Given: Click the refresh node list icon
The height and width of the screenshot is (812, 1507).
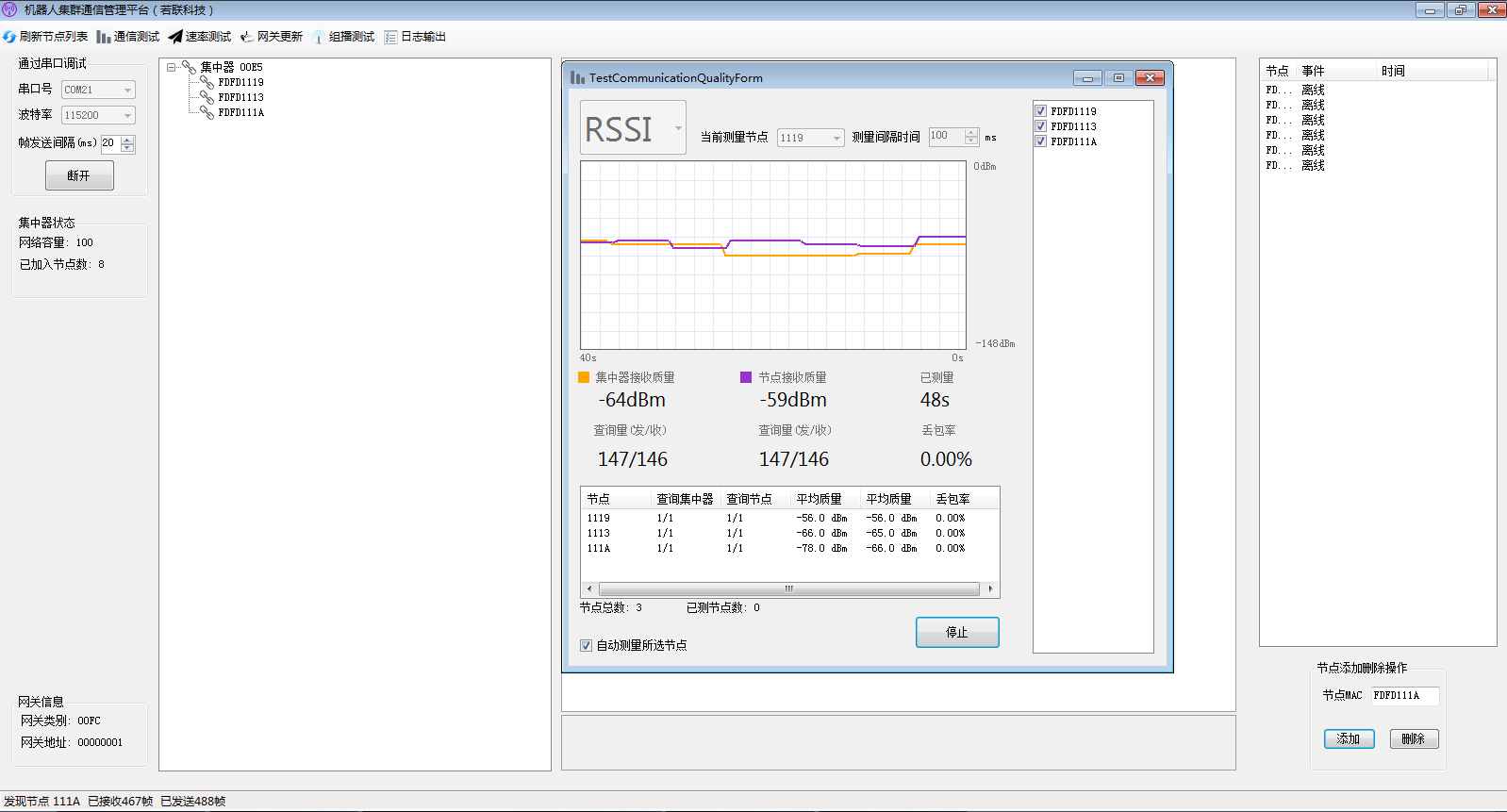Looking at the screenshot, I should pos(9,37).
